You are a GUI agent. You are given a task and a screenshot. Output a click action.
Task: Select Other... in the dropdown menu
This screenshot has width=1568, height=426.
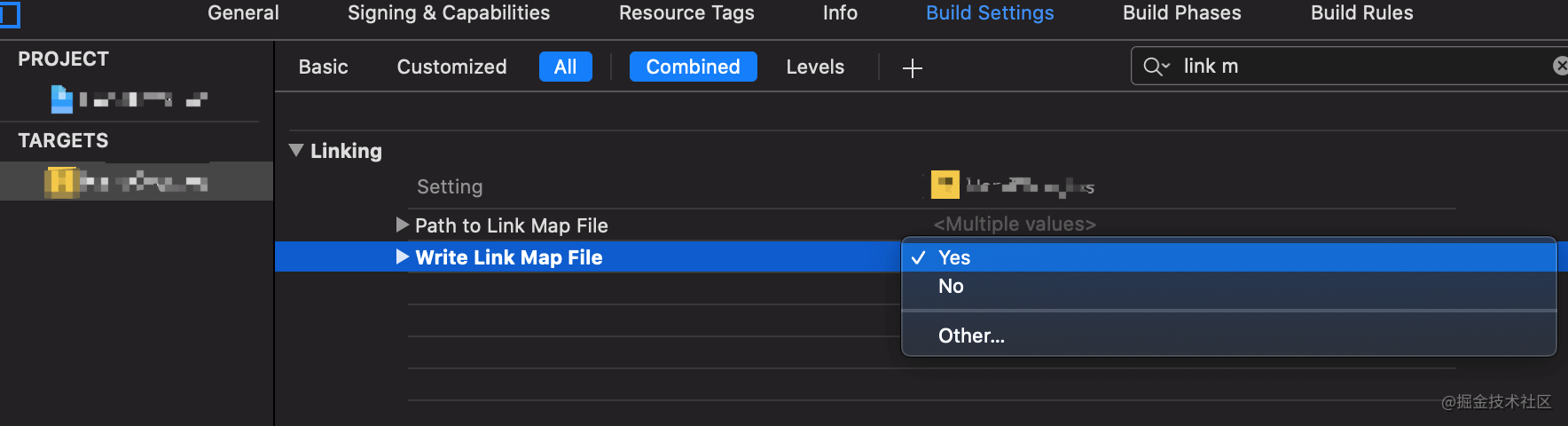click(971, 335)
